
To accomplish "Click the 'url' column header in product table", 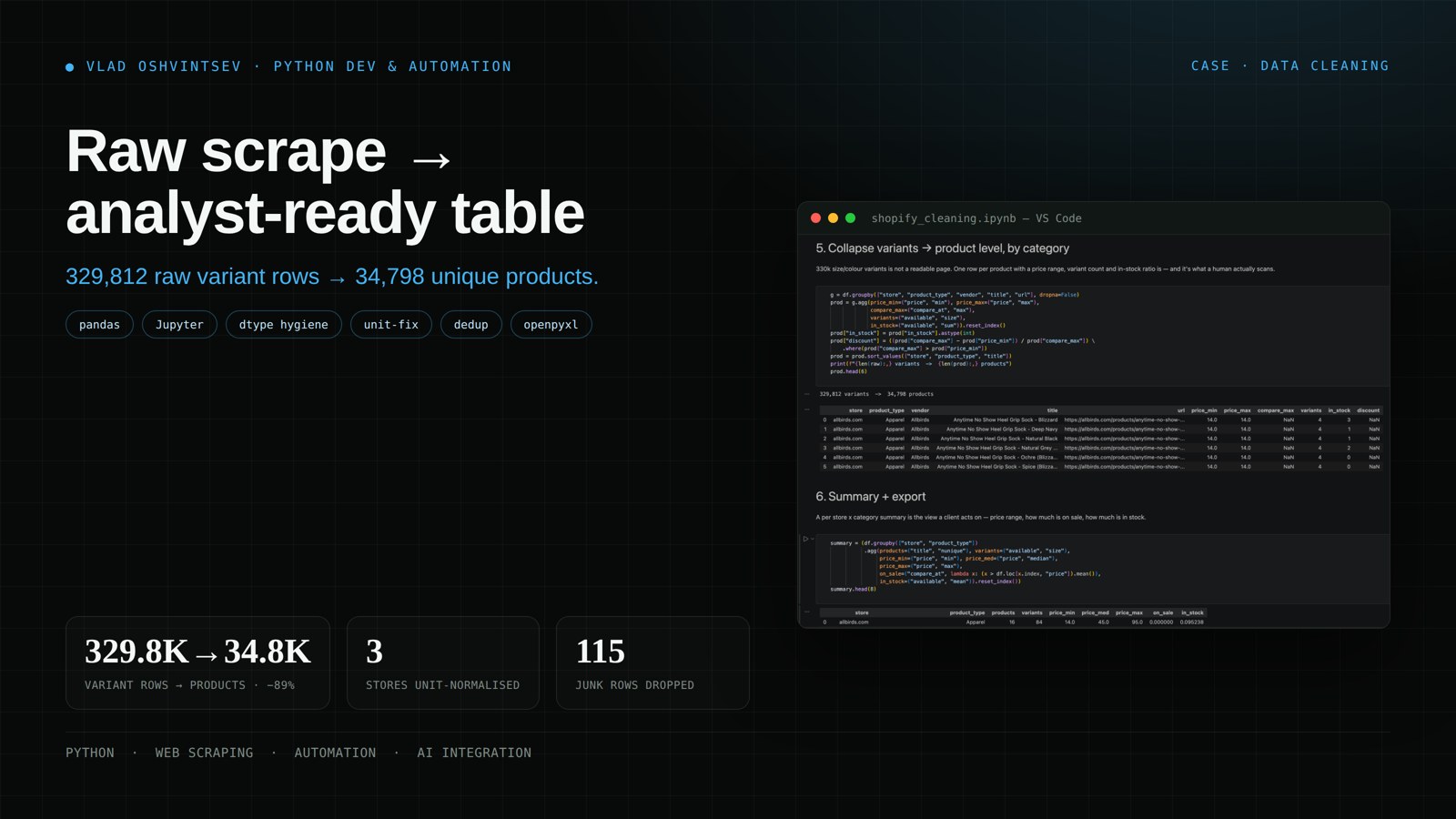I will 1181,410.
